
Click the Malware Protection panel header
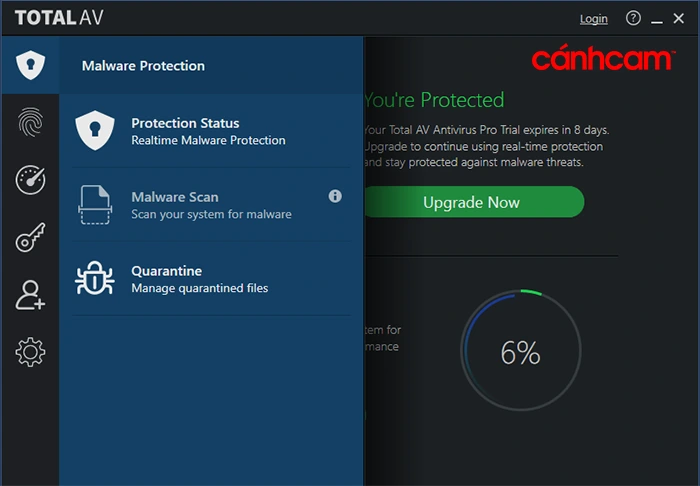tap(211, 66)
